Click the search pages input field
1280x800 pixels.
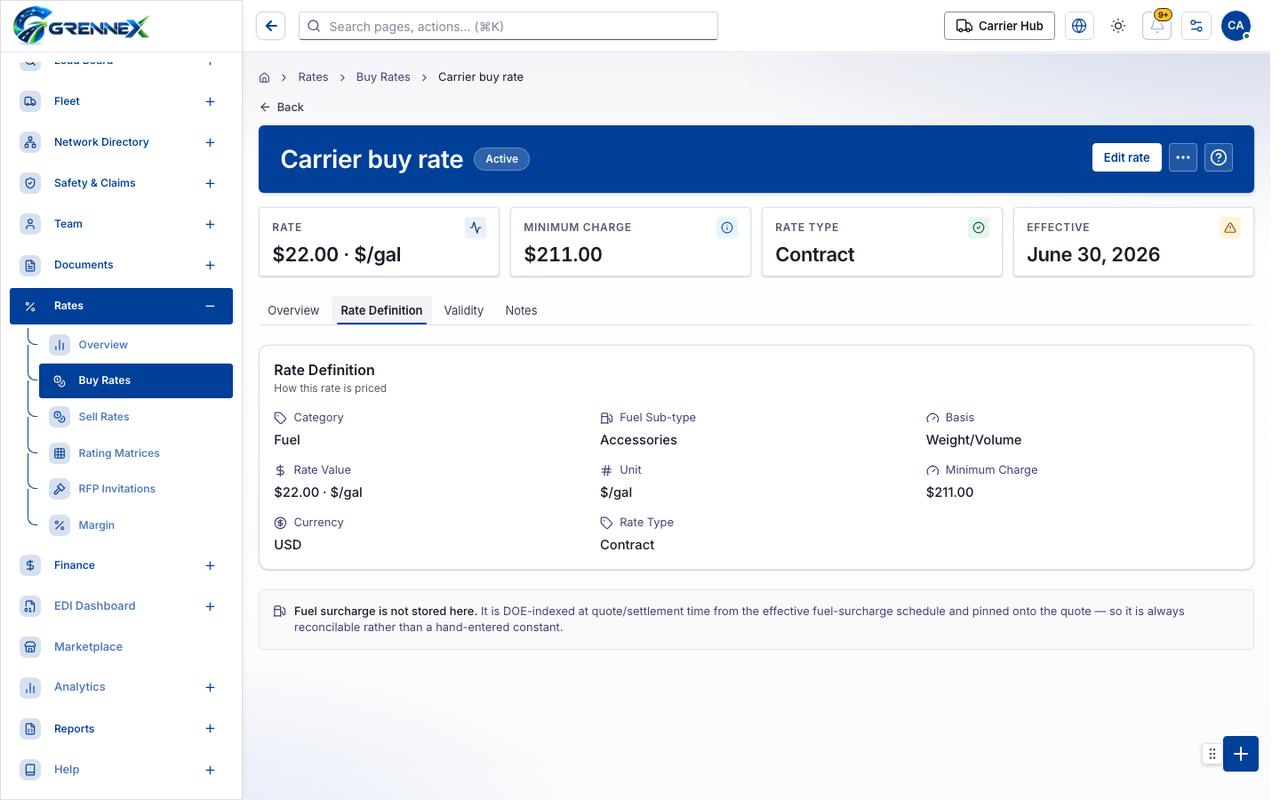click(508, 26)
